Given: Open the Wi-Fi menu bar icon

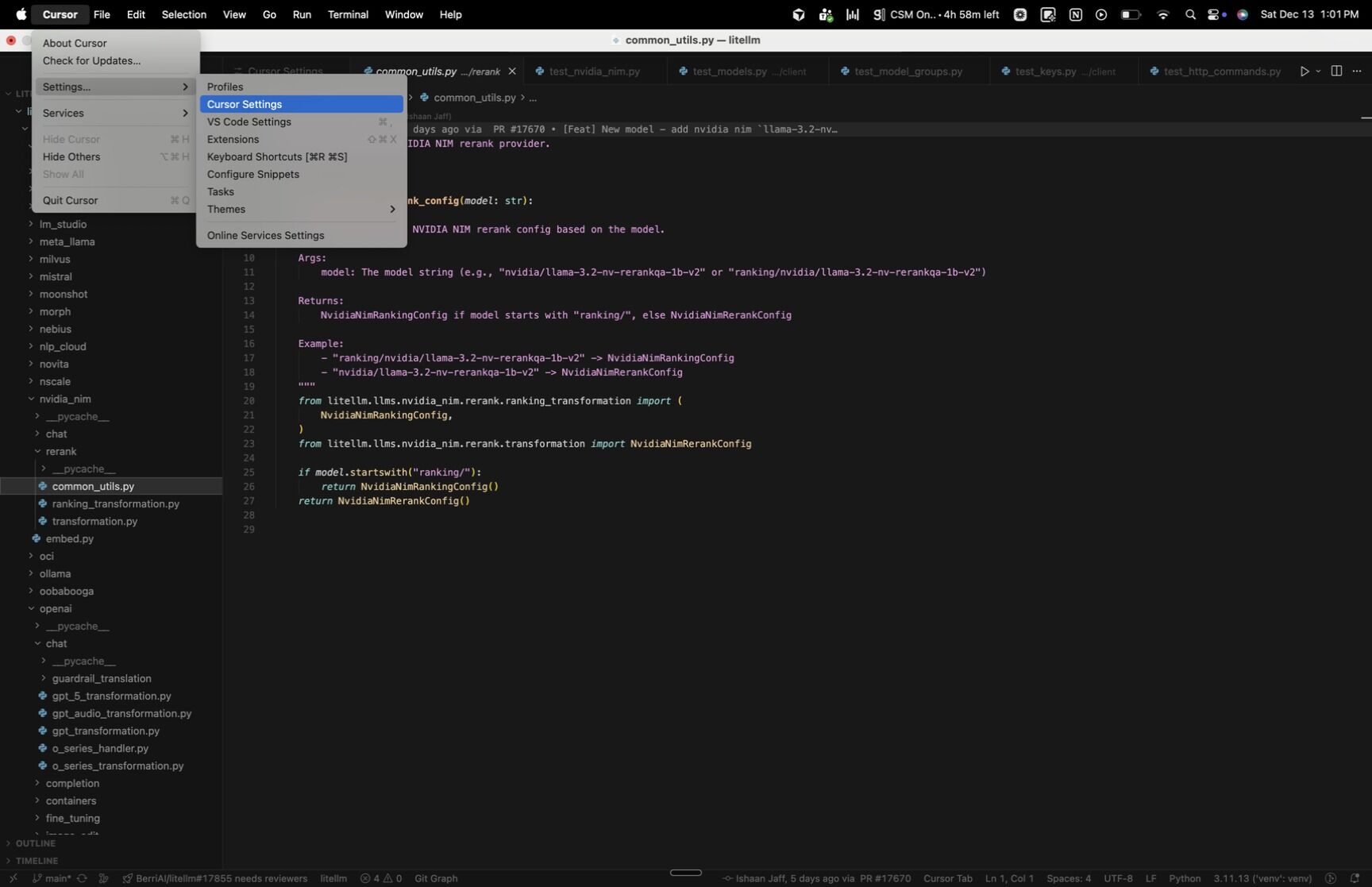Looking at the screenshot, I should [x=1163, y=14].
